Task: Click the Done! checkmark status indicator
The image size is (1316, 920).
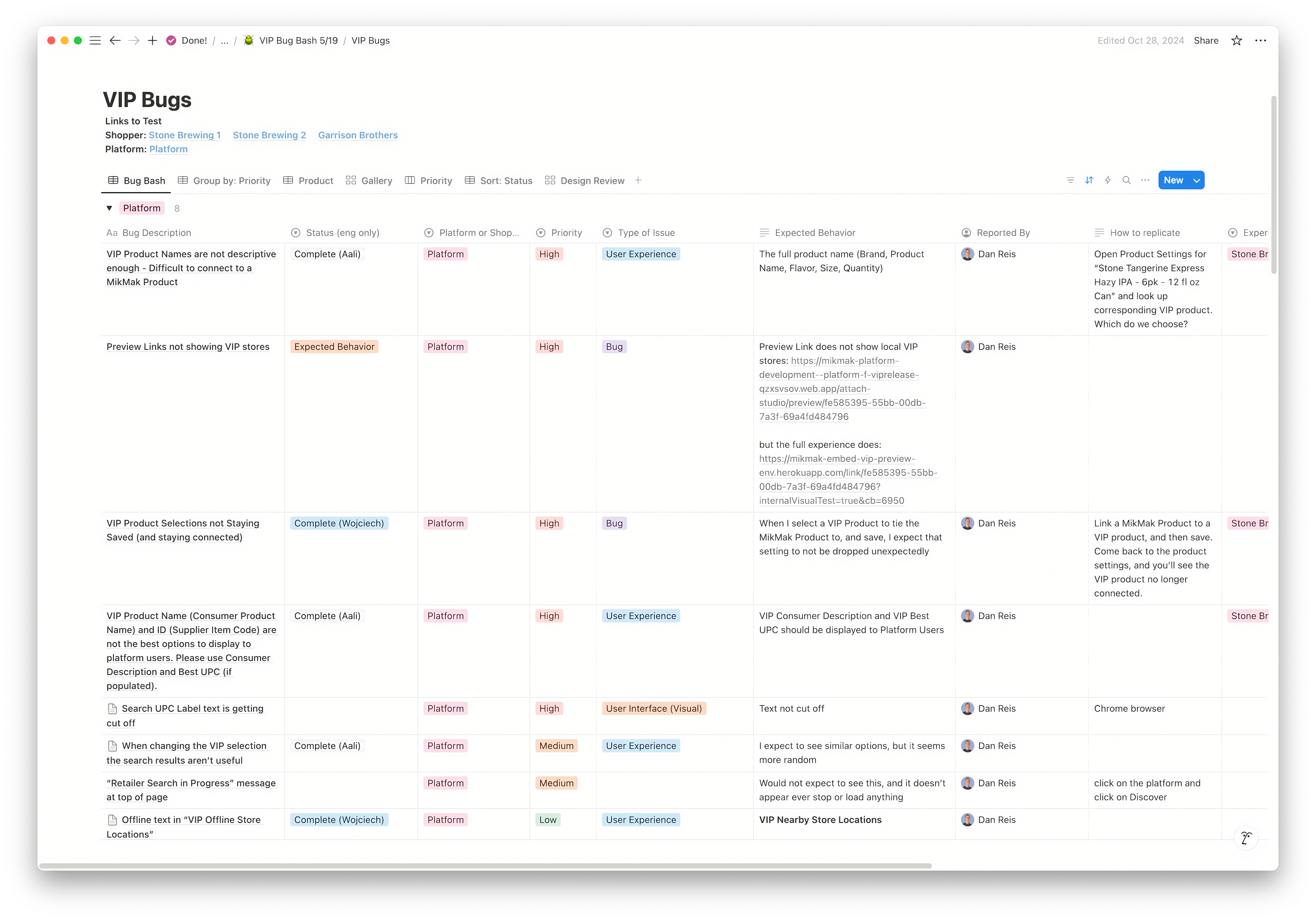Action: tap(171, 40)
